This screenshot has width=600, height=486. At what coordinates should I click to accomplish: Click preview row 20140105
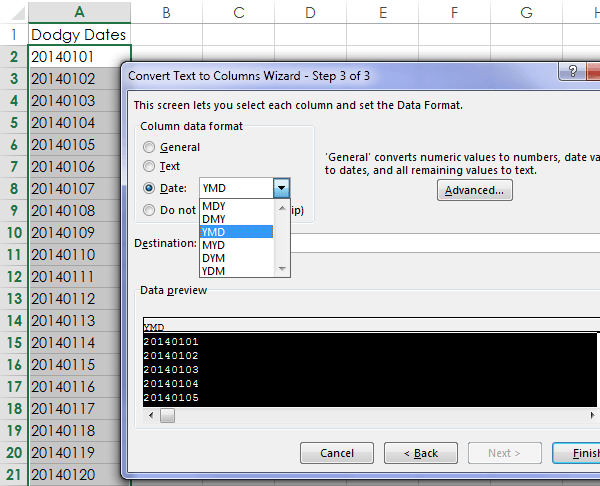pos(171,398)
